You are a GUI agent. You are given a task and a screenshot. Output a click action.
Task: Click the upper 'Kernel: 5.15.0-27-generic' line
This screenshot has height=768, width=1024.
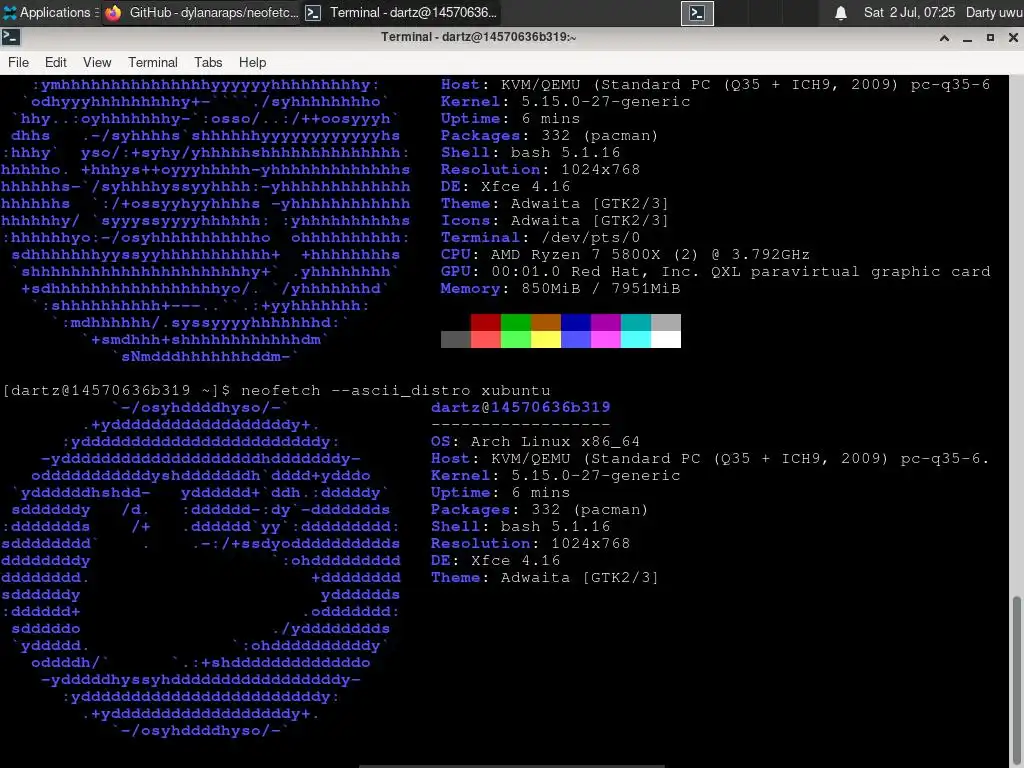click(x=566, y=102)
